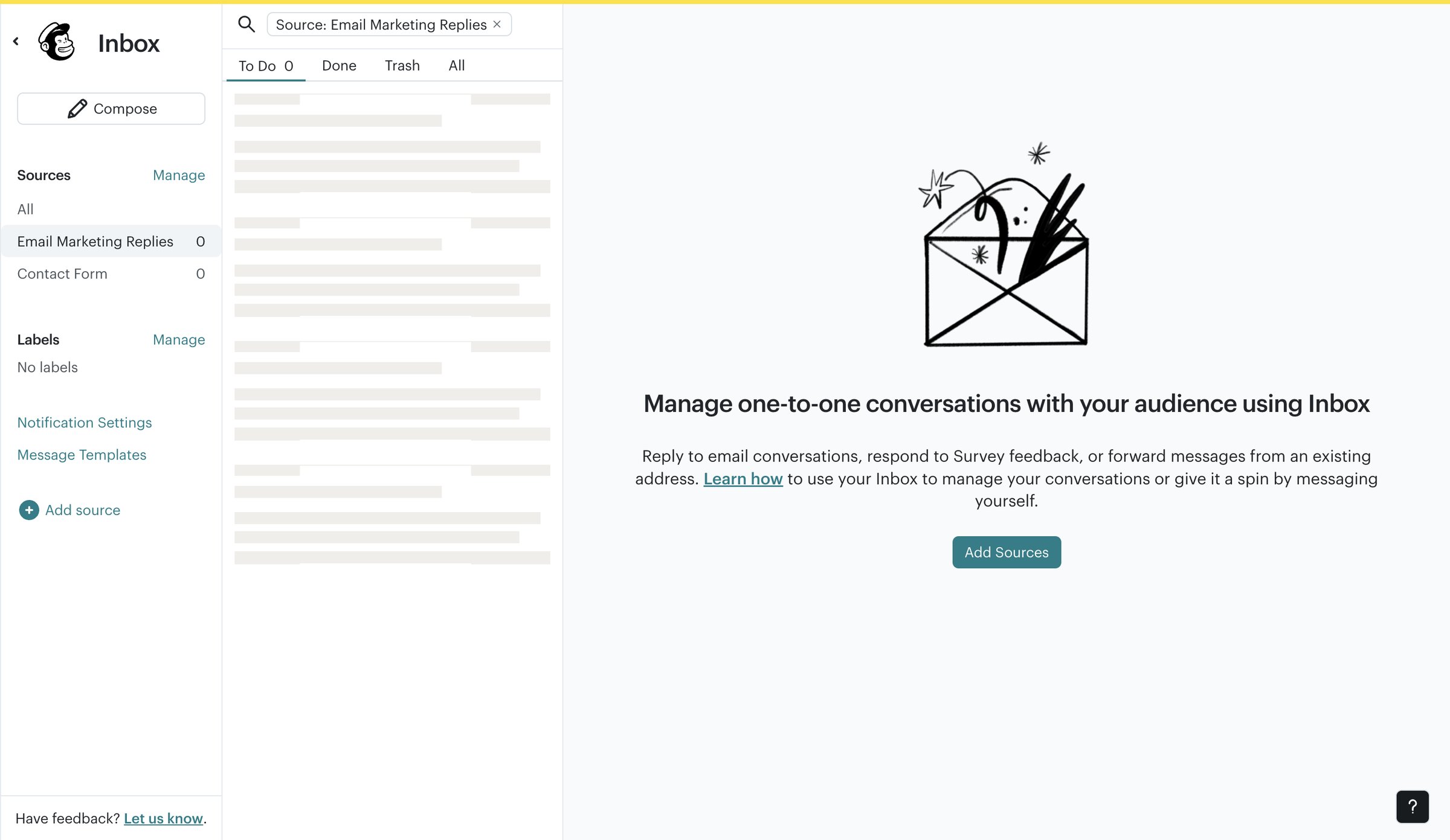Viewport: 1450px width, 840px height.
Task: Click the Let us know feedback link
Action: pyautogui.click(x=163, y=818)
